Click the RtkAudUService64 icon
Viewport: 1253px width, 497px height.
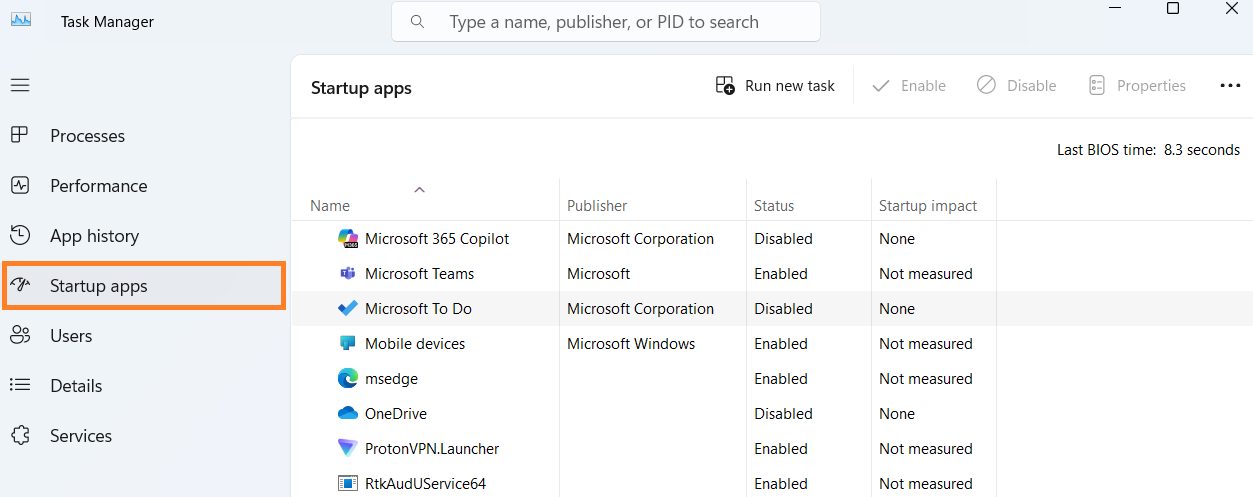coord(348,484)
